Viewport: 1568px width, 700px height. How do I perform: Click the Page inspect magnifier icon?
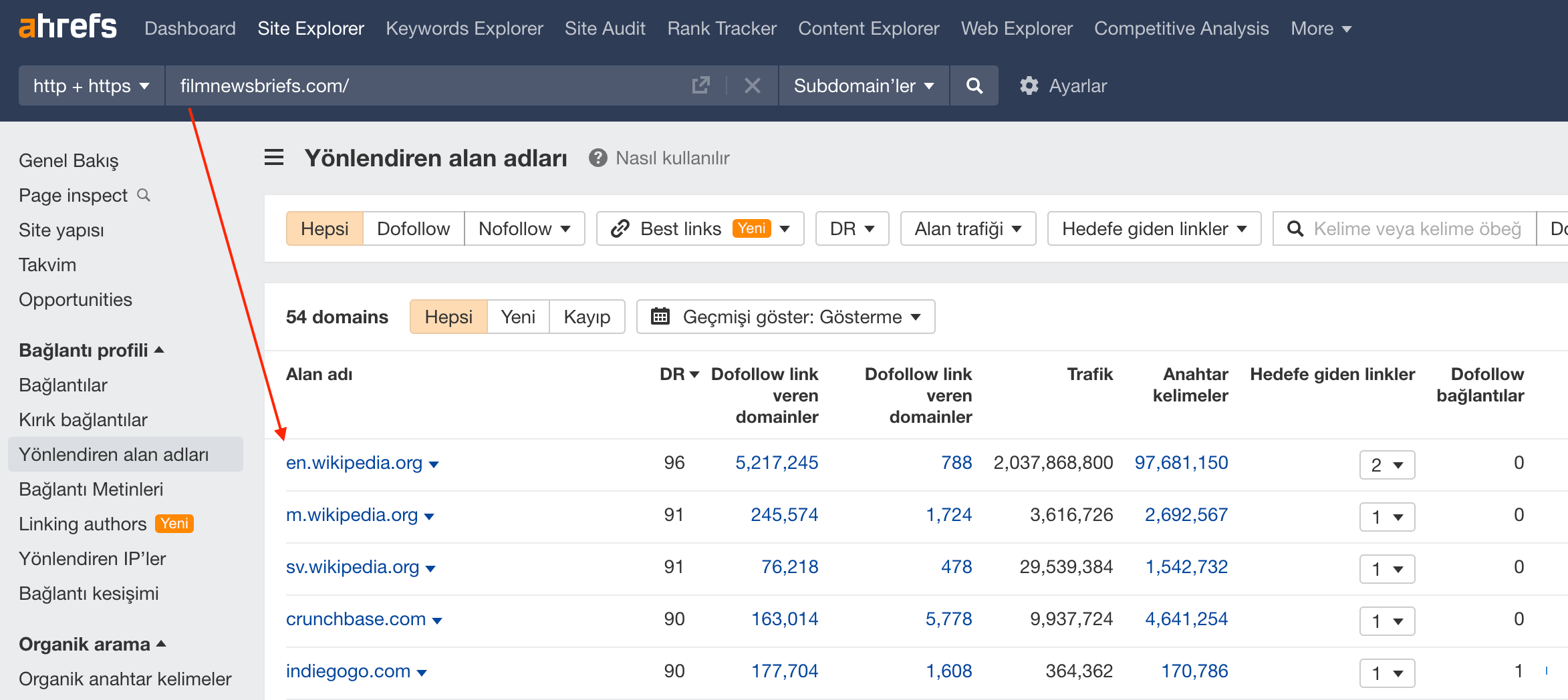144,195
